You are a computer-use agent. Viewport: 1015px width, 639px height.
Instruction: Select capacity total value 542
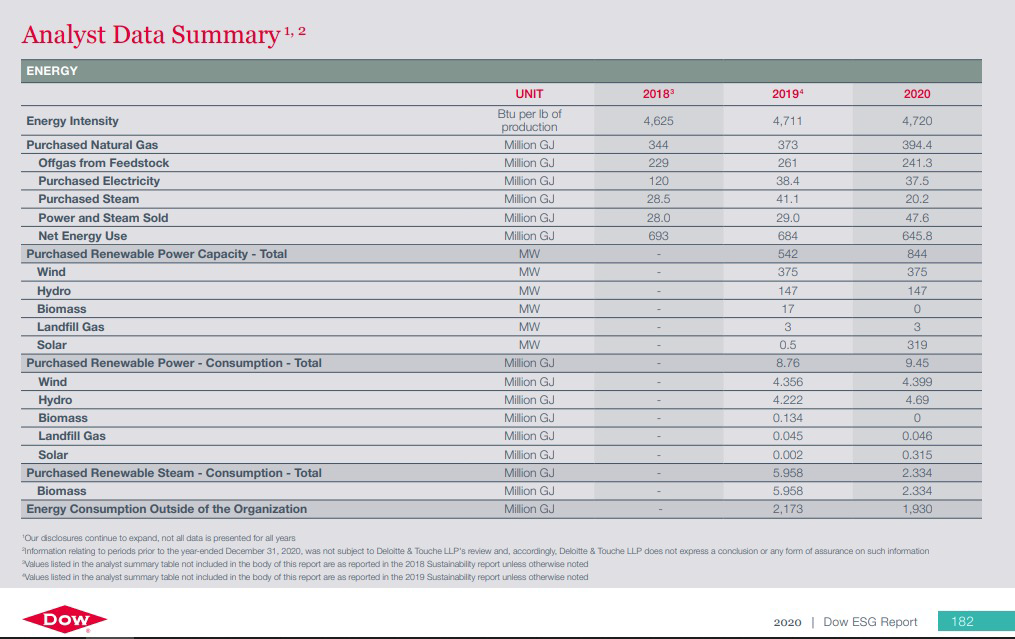(787, 254)
